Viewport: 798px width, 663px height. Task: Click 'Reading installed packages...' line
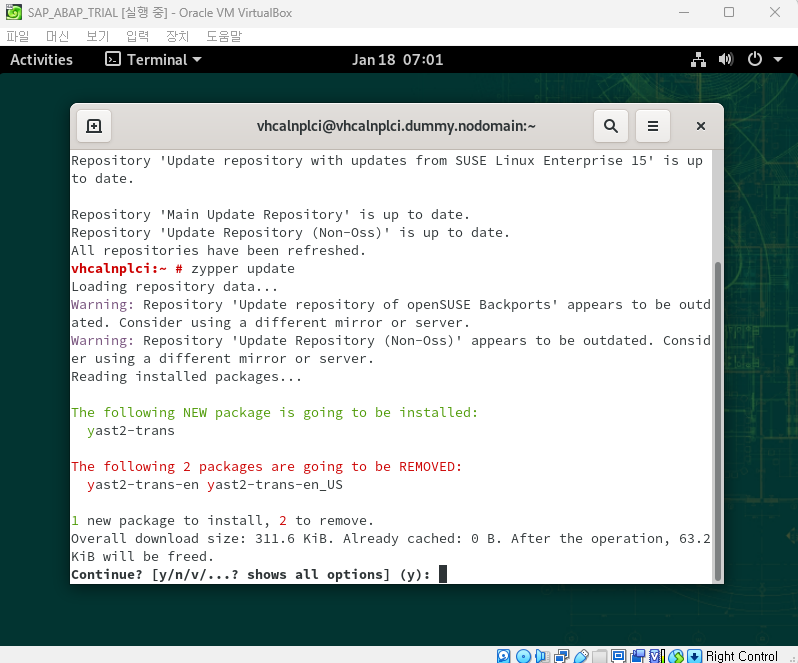pos(186,377)
